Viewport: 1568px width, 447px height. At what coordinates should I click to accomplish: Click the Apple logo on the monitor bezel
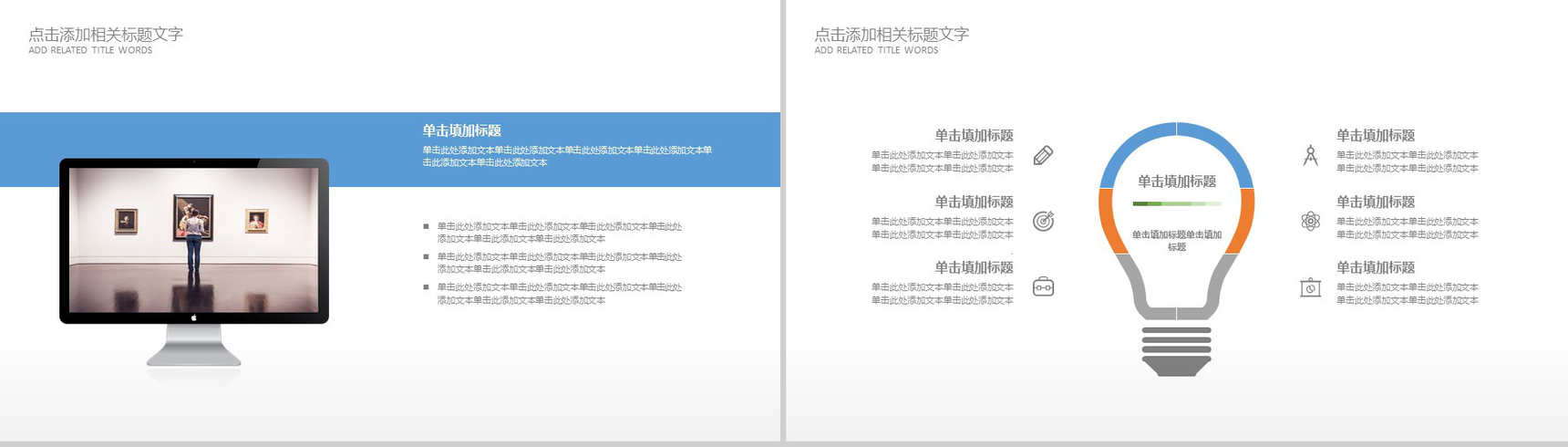click(x=194, y=317)
